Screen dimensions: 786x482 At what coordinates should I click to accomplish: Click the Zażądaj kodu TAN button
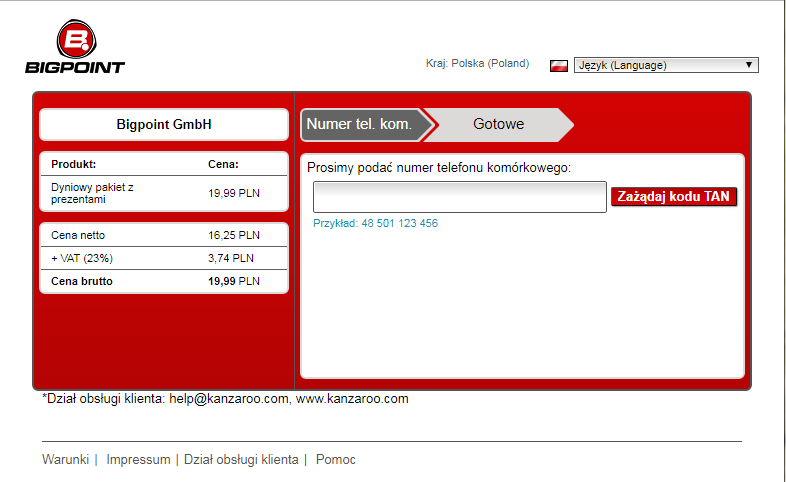click(x=674, y=196)
